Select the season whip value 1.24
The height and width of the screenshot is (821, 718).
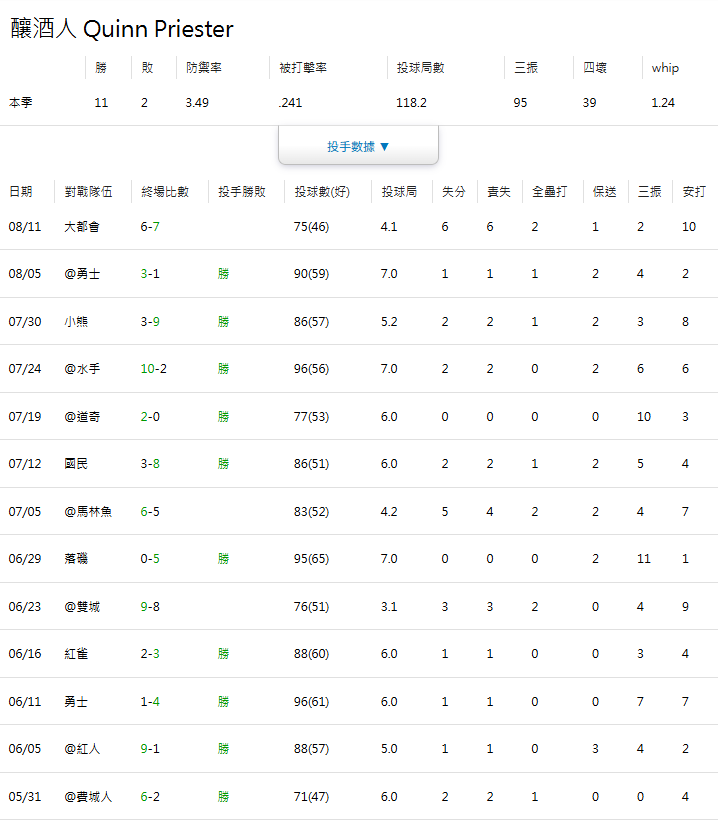(663, 103)
